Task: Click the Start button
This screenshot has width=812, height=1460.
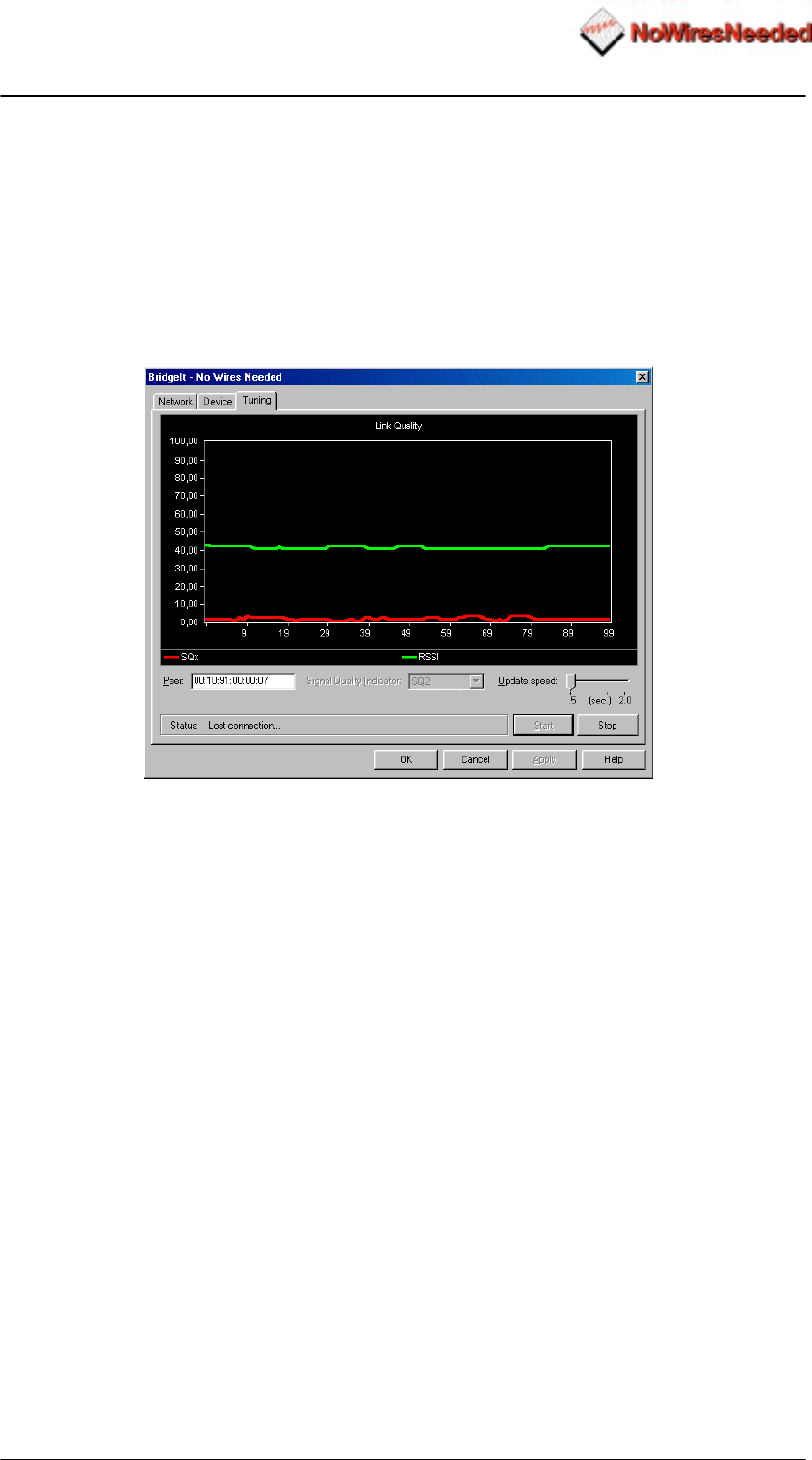Action: 543,725
